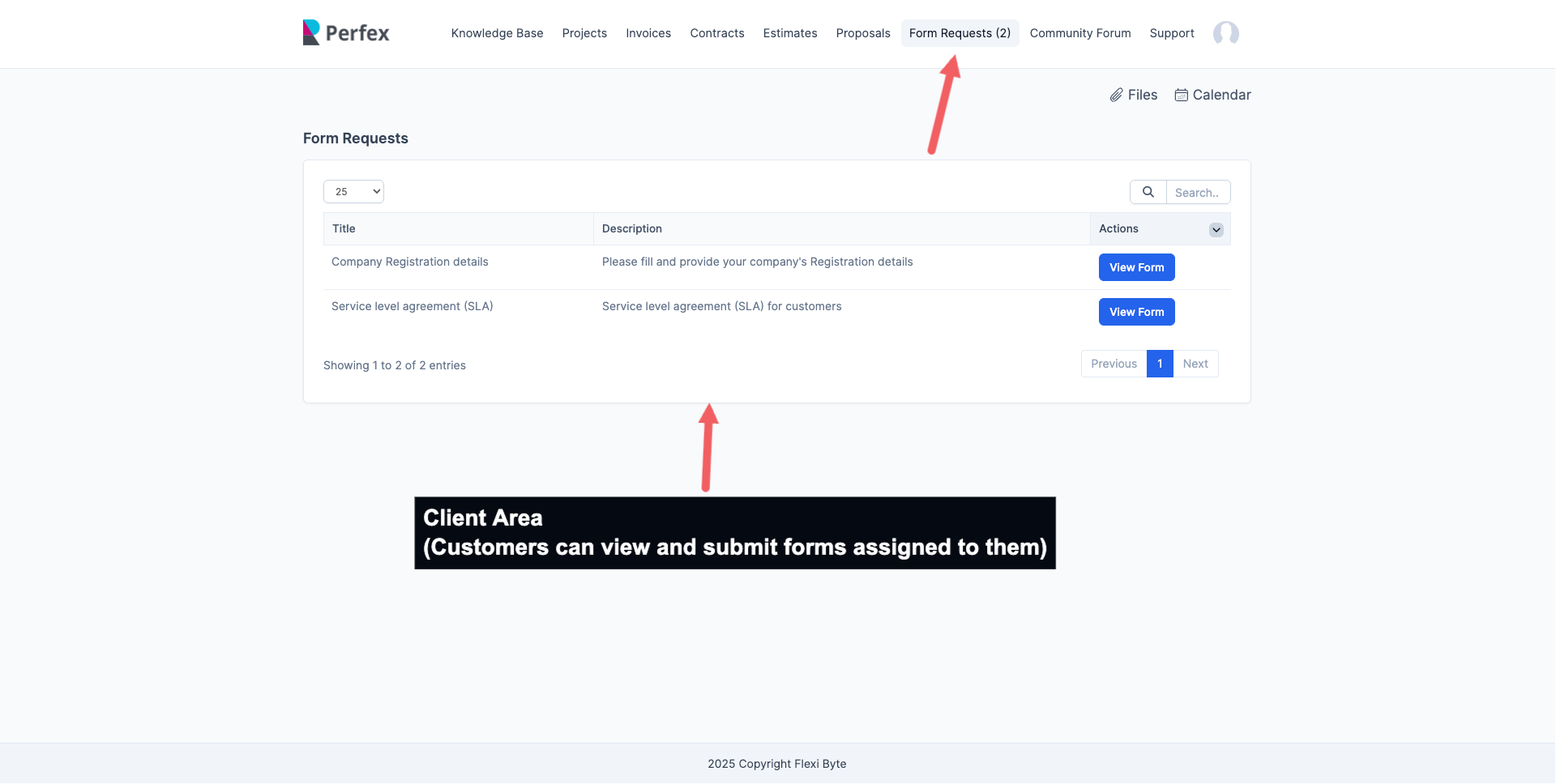Viewport: 1556px width, 784px height.
Task: Select Invoices from the navigation bar
Action: point(648,33)
